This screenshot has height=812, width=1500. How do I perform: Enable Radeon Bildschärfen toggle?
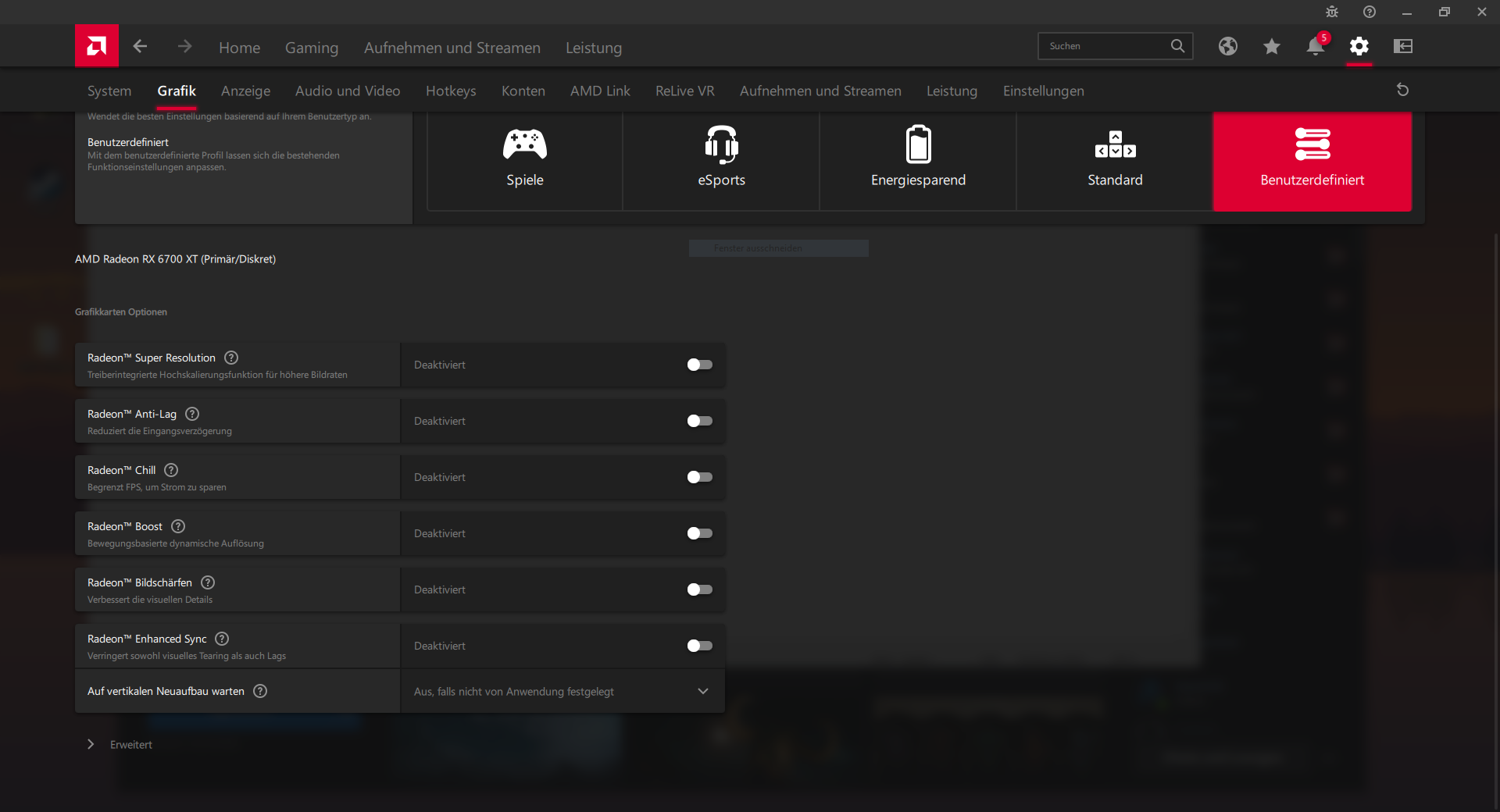click(699, 589)
